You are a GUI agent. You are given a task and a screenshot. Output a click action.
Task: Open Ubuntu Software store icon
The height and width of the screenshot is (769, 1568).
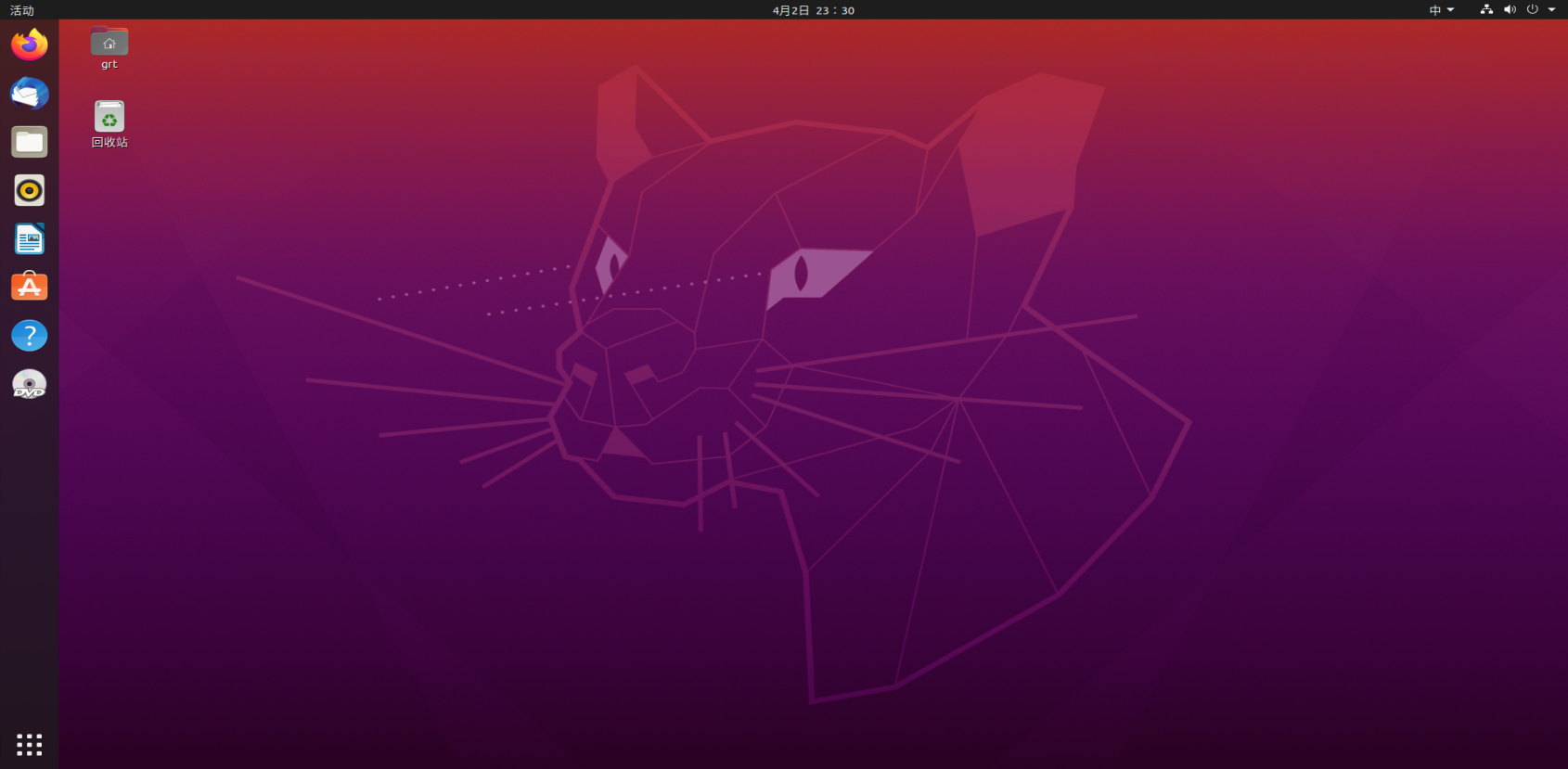[30, 288]
